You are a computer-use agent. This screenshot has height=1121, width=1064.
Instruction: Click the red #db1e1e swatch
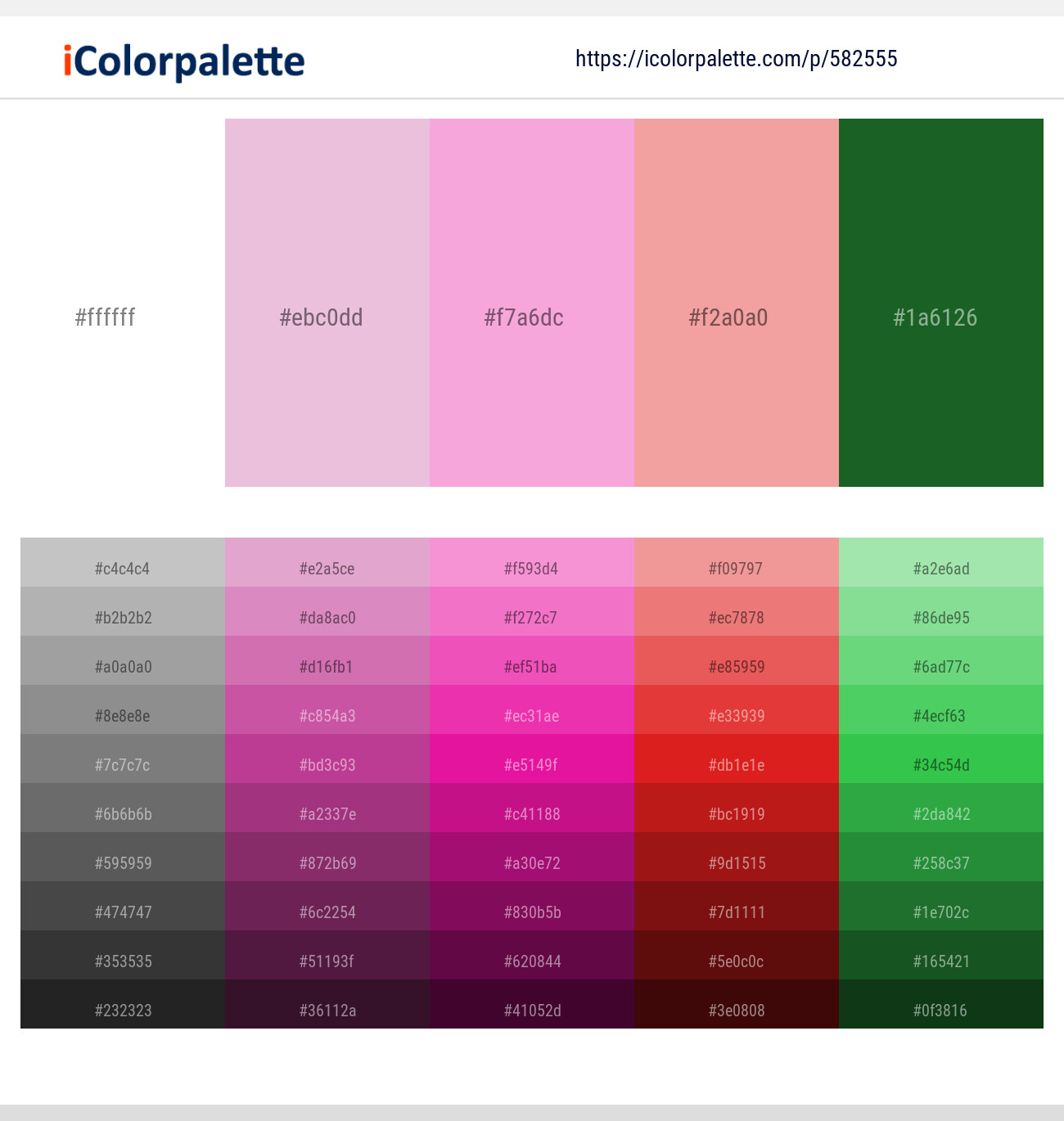[736, 765]
